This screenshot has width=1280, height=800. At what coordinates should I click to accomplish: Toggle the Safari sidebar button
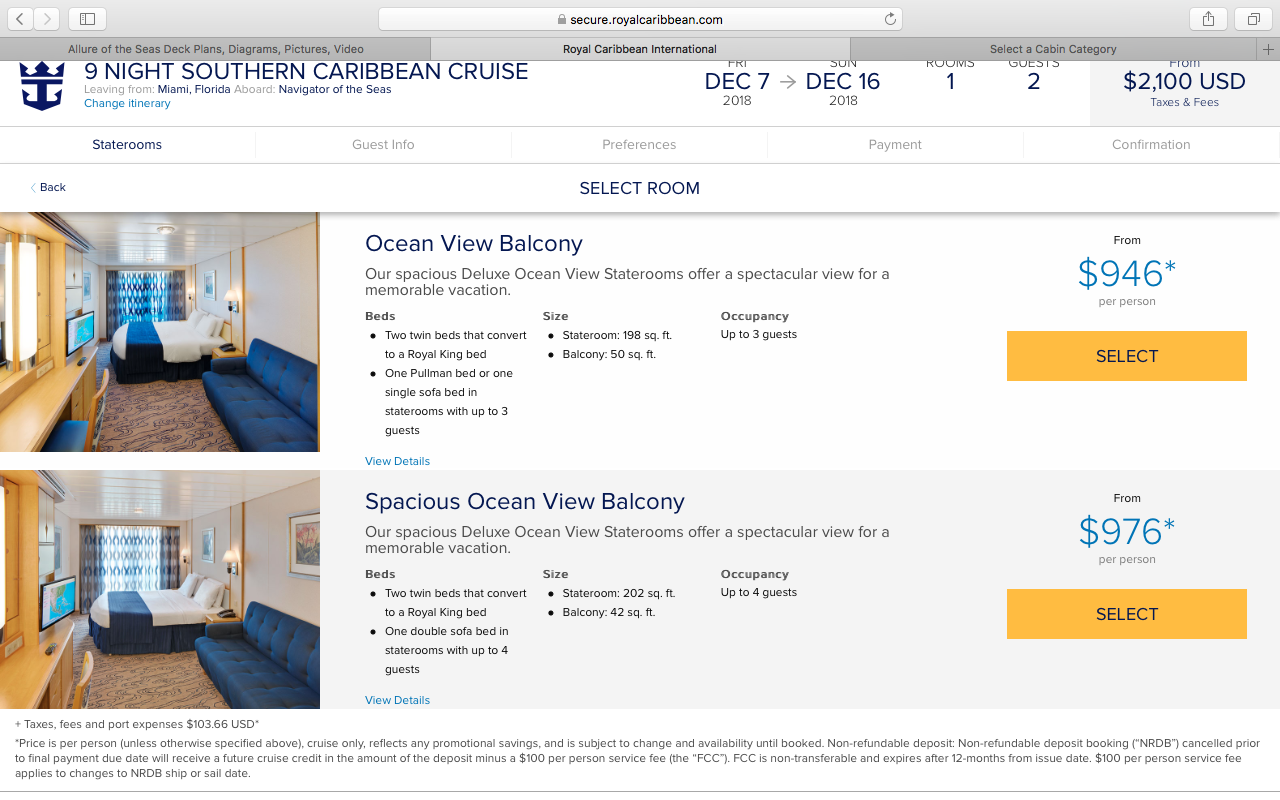pyautogui.click(x=87, y=19)
